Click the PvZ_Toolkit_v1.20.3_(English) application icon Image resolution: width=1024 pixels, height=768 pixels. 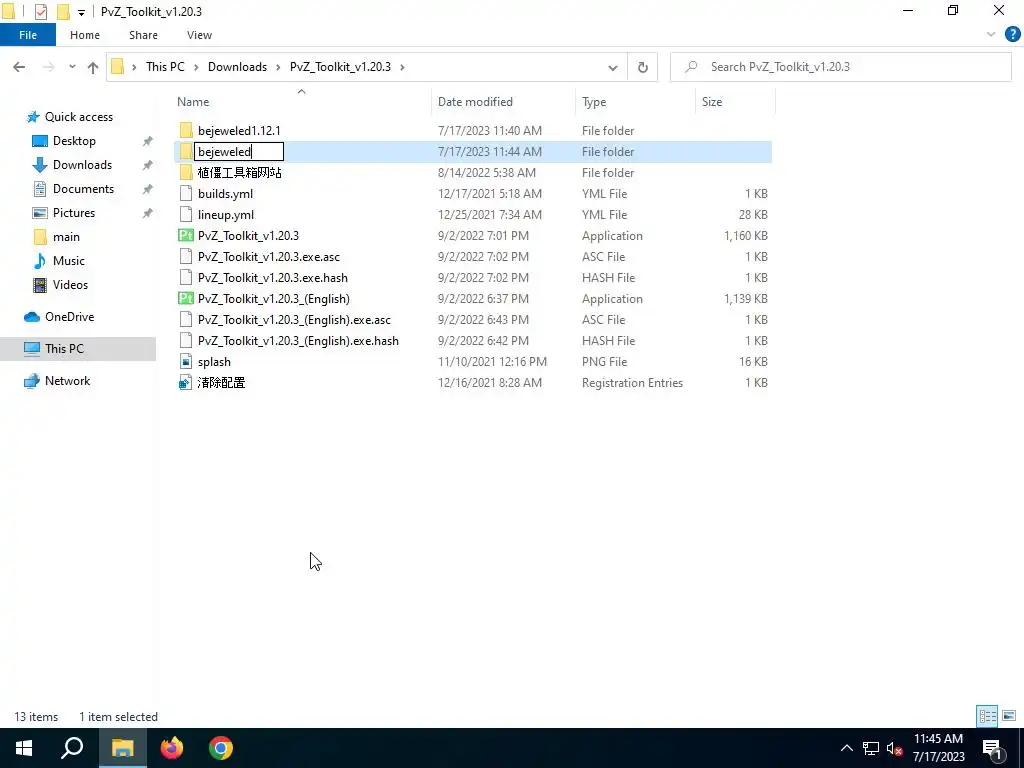pyautogui.click(x=186, y=298)
